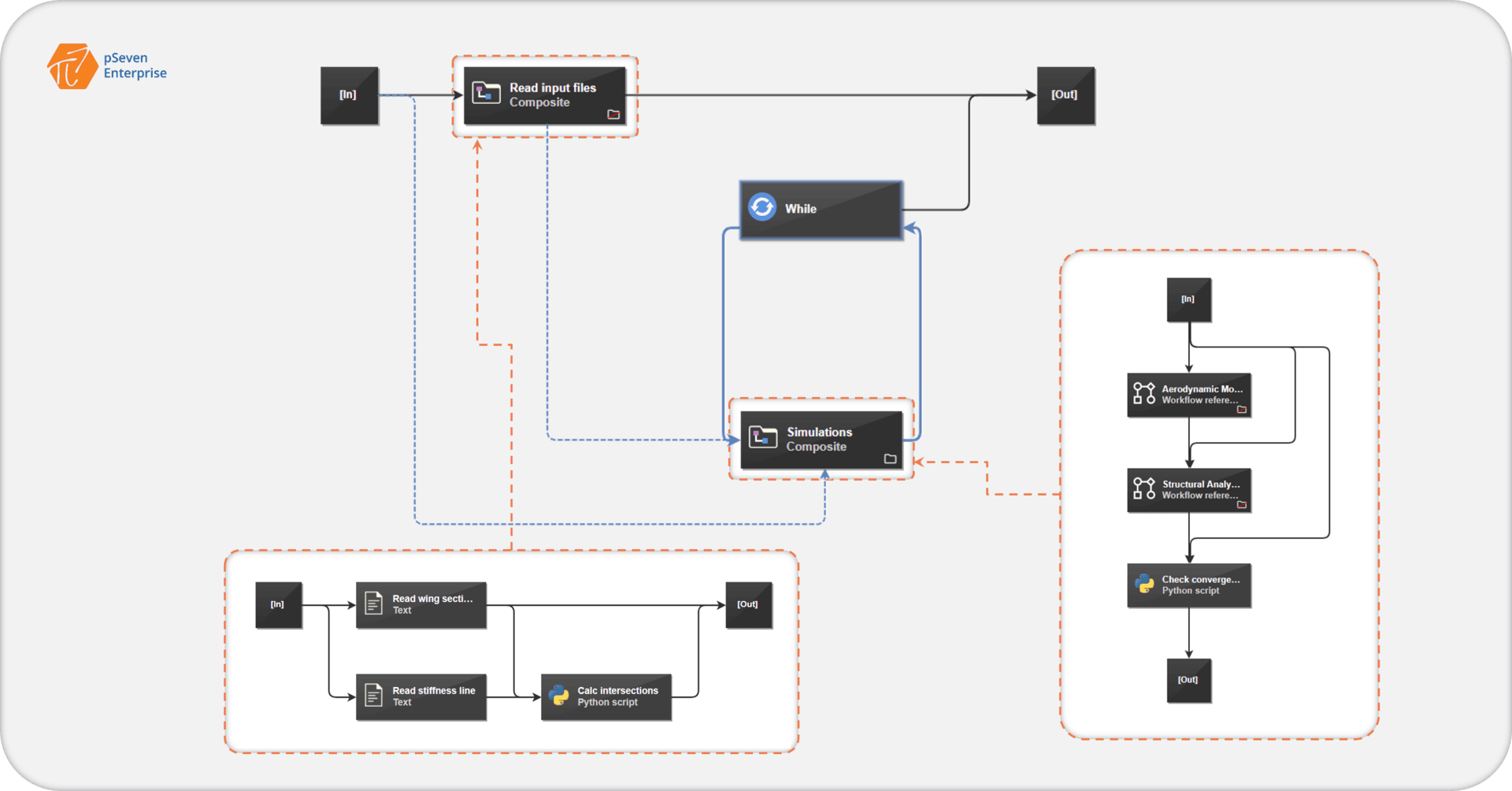Click 'Workflow refere...' subtitle under Structural Analy...
The height and width of the screenshot is (791, 1512).
[1199, 496]
